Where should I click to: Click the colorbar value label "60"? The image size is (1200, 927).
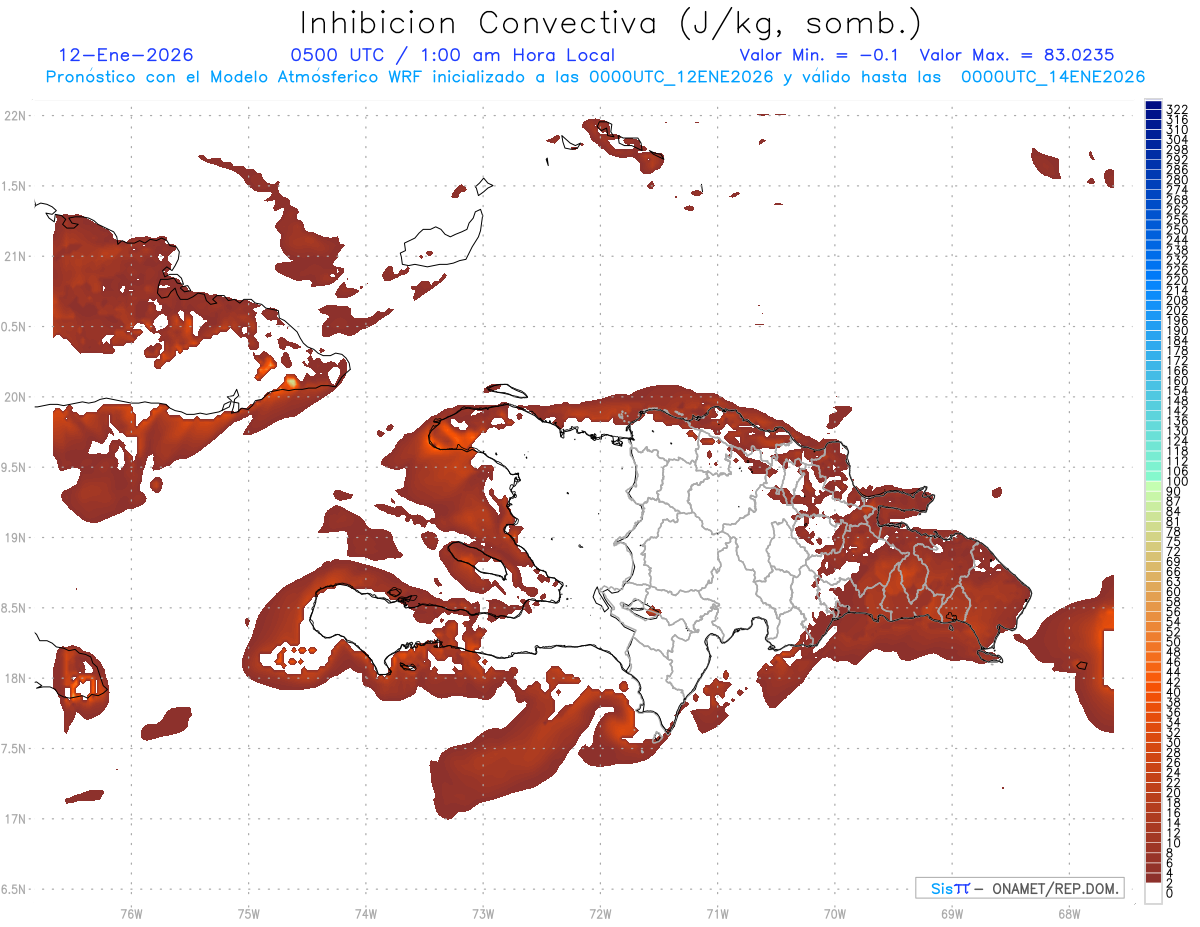point(1174,591)
